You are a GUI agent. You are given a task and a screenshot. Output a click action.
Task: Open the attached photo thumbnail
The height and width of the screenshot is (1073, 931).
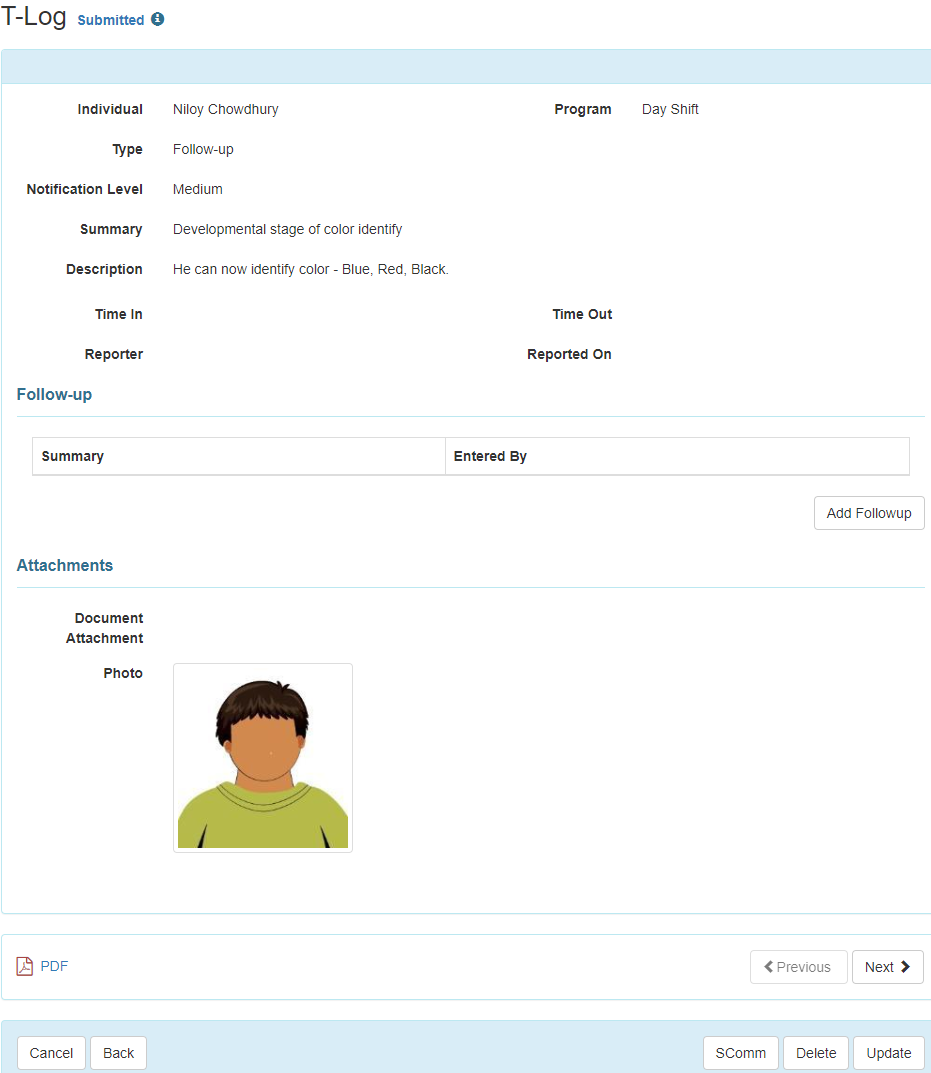(x=263, y=758)
